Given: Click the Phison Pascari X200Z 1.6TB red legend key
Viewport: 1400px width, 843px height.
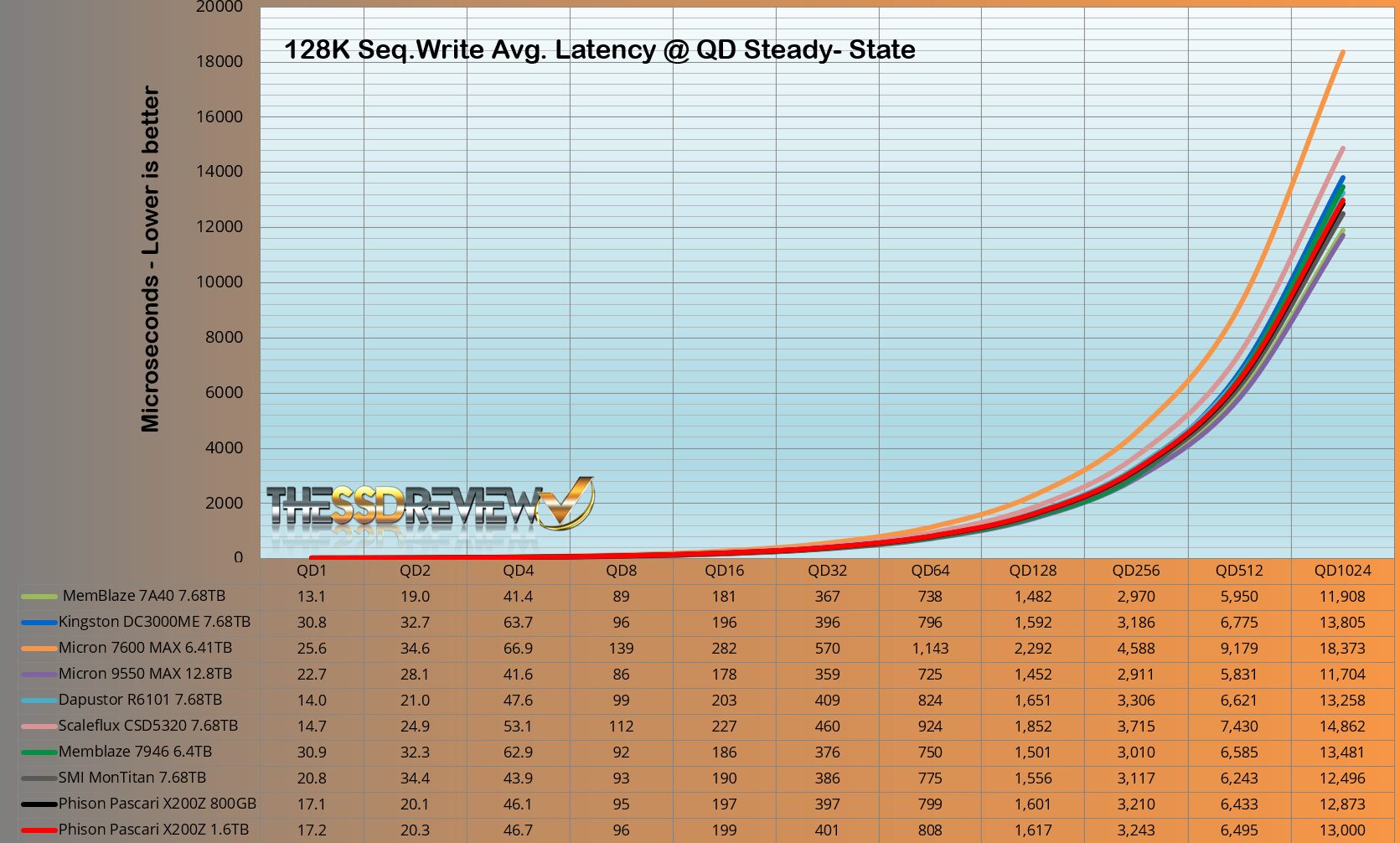Looking at the screenshot, I should tap(39, 830).
